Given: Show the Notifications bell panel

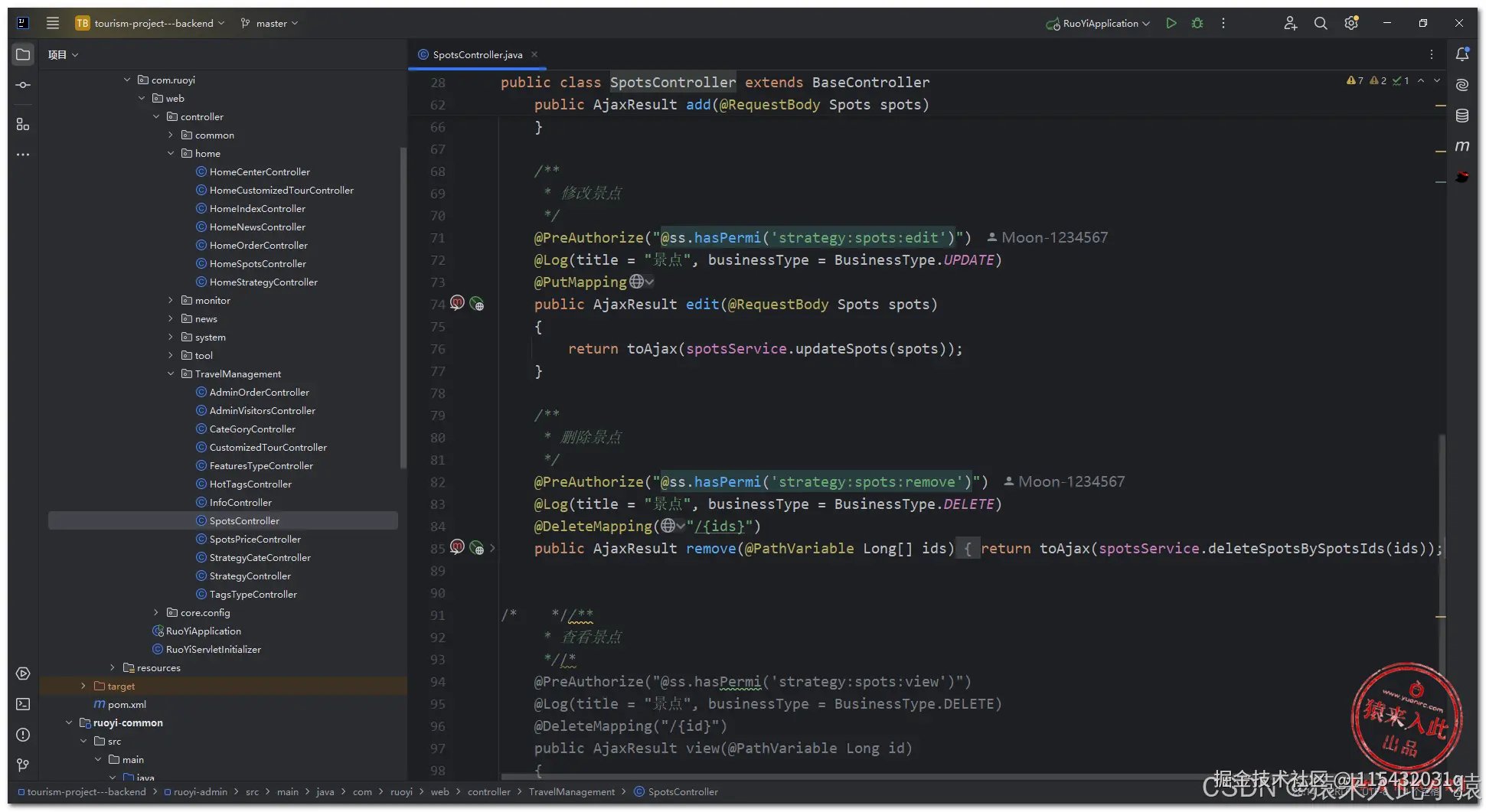Looking at the screenshot, I should coord(1462,54).
